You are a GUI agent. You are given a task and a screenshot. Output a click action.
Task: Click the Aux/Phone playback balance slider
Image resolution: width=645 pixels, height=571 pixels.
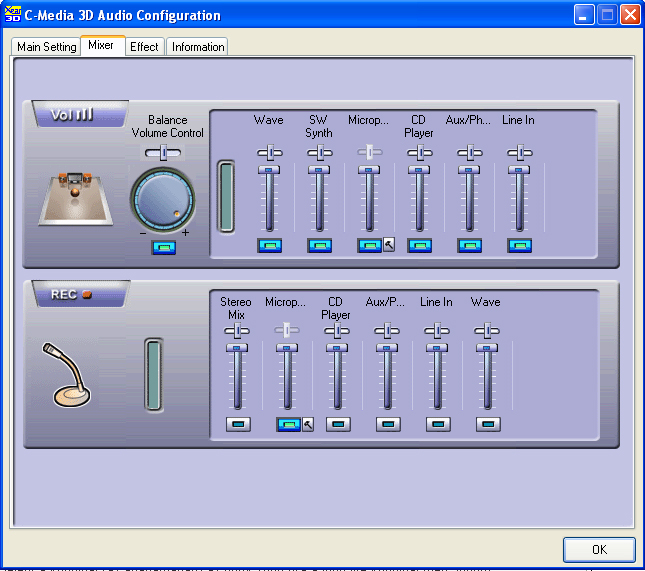pyautogui.click(x=470, y=153)
